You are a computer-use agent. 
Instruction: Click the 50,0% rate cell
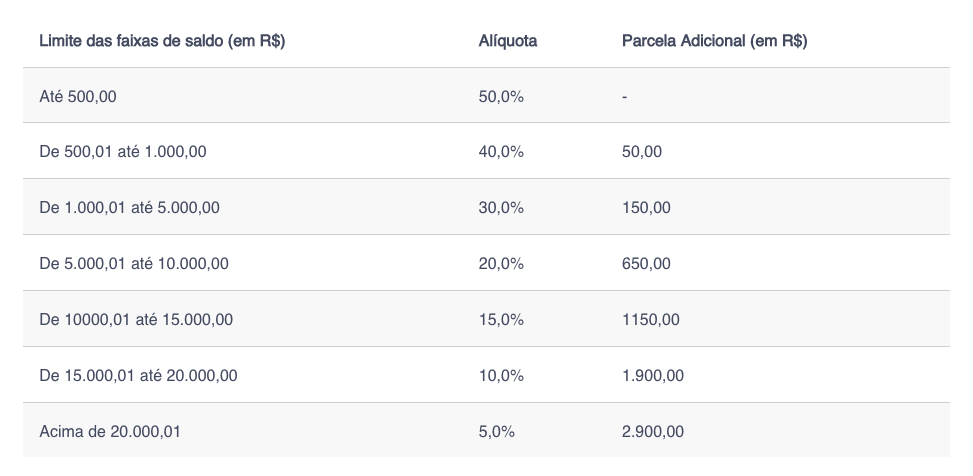tap(502, 97)
